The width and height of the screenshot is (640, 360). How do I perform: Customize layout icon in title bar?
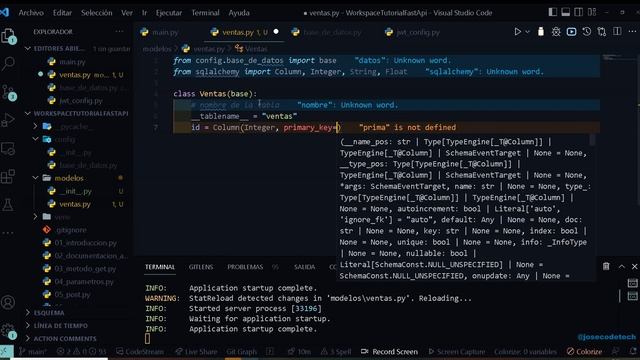pyautogui.click(x=592, y=12)
